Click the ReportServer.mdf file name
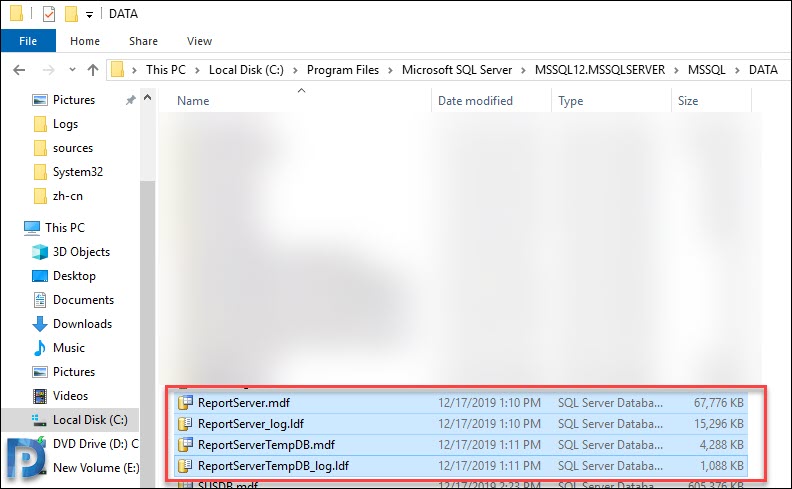 click(x=244, y=403)
